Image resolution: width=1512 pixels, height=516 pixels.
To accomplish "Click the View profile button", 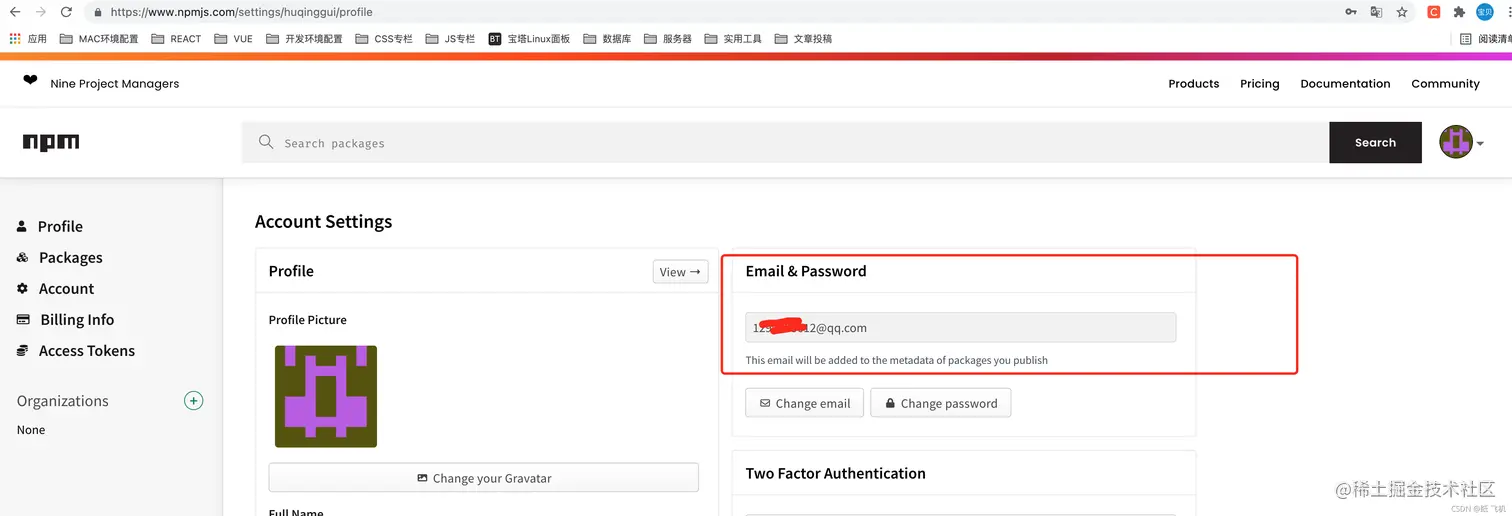I will point(680,272).
